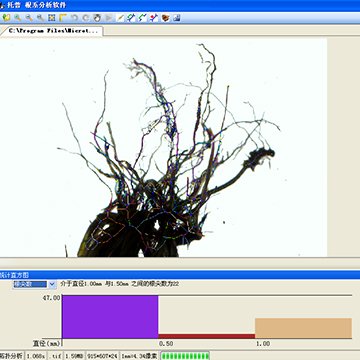360x360 pixels.
Task: Click the dark red 0.50–1.00 histogram bar
Action: (x=207, y=336)
